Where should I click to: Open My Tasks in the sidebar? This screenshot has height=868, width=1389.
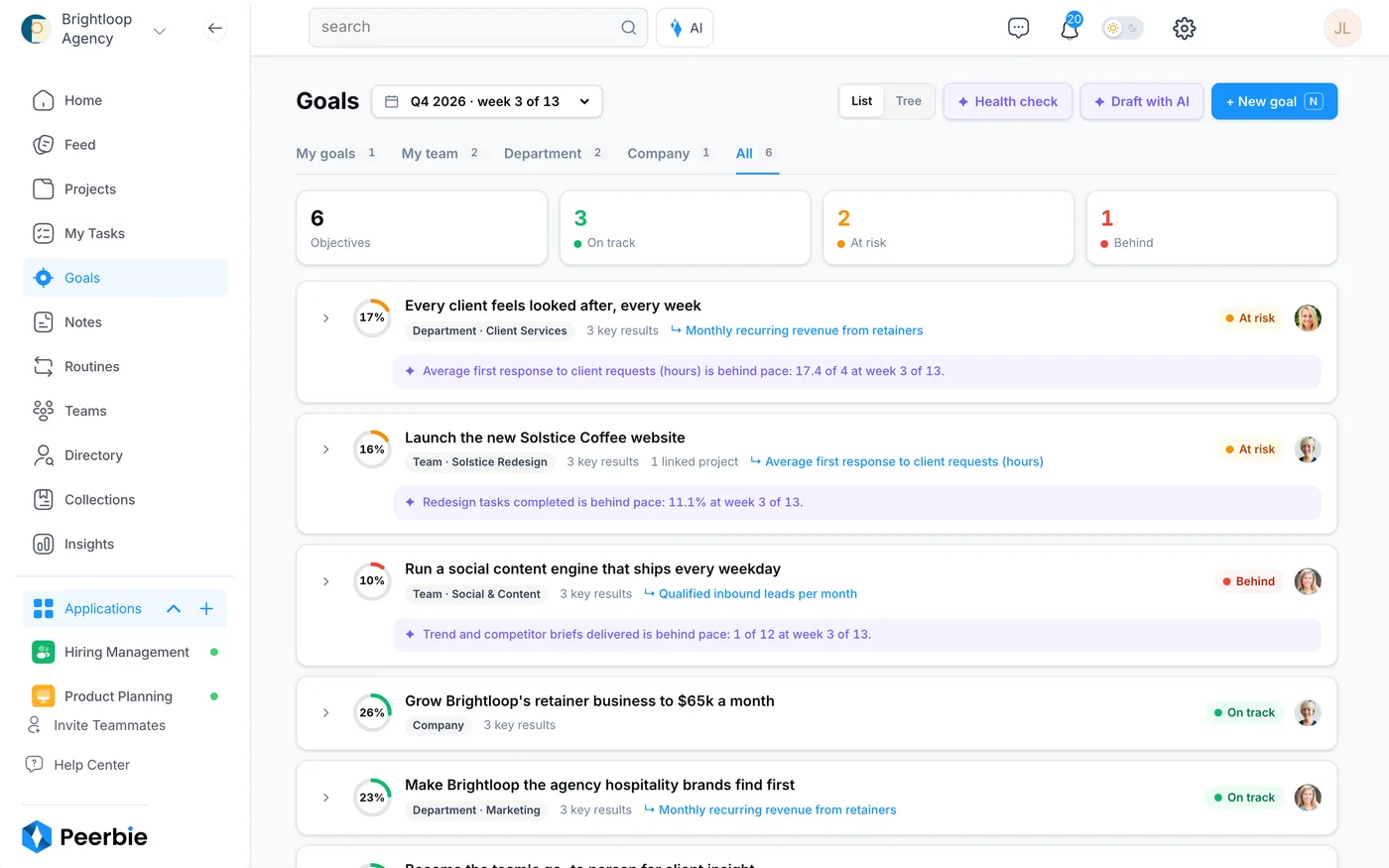[x=125, y=233]
